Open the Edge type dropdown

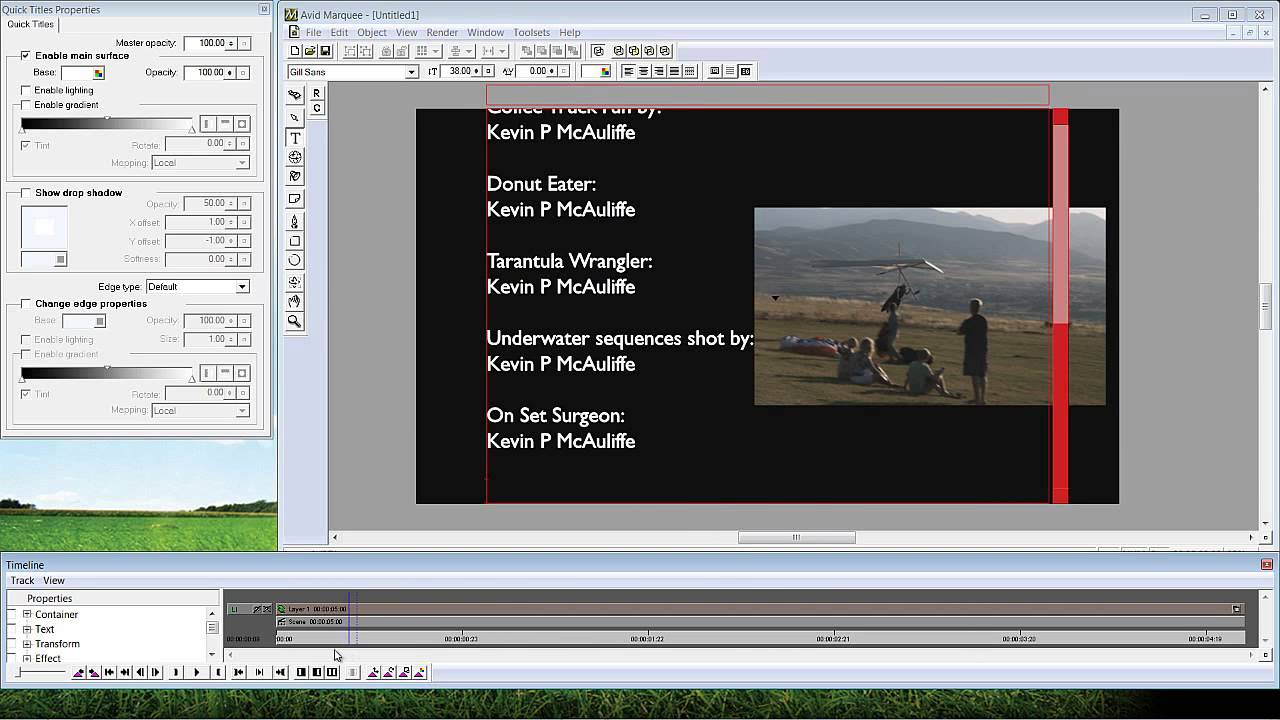click(x=241, y=287)
